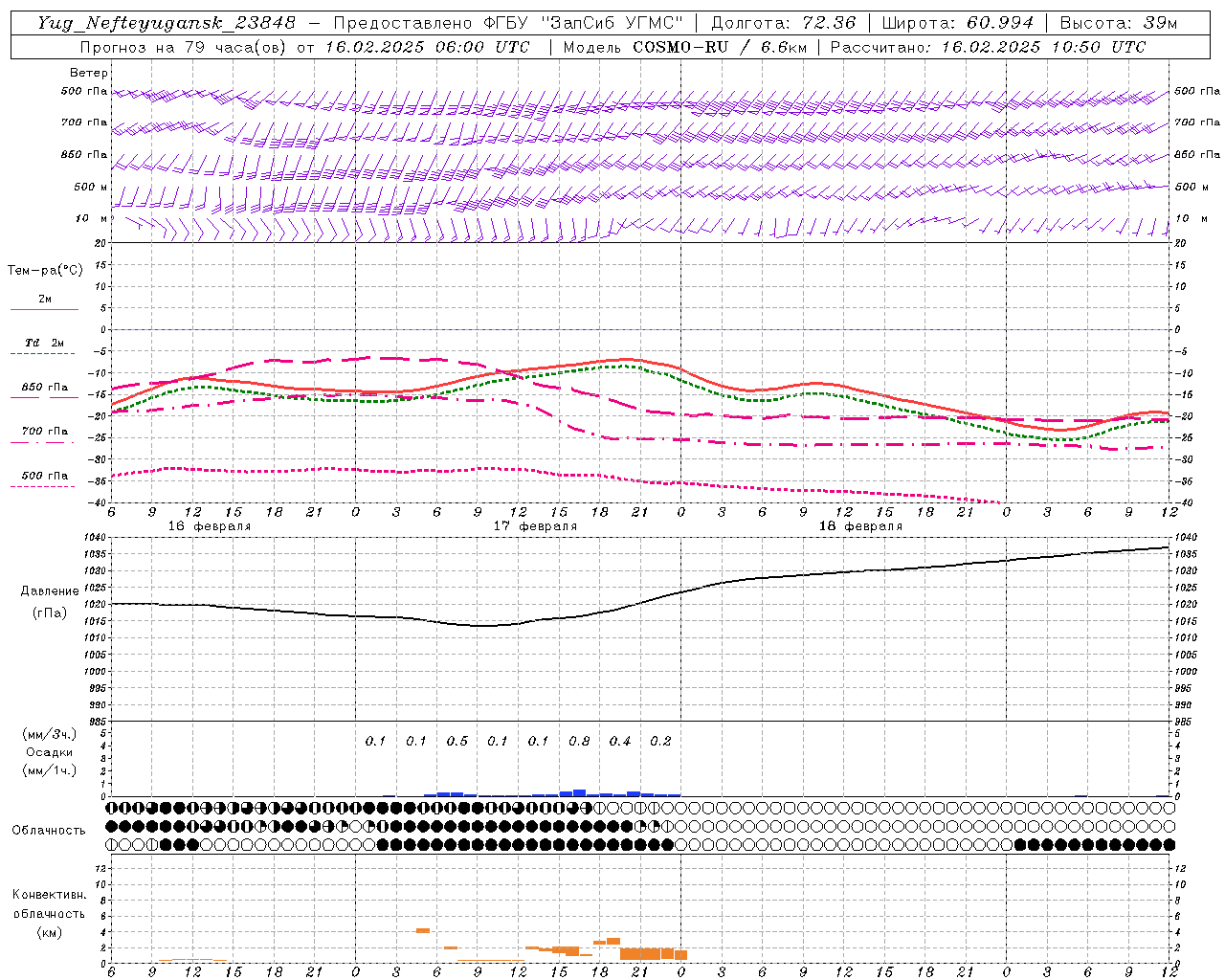Click the tallest blue precipitation bar
Screen dimensions: 1225x980
tap(579, 792)
